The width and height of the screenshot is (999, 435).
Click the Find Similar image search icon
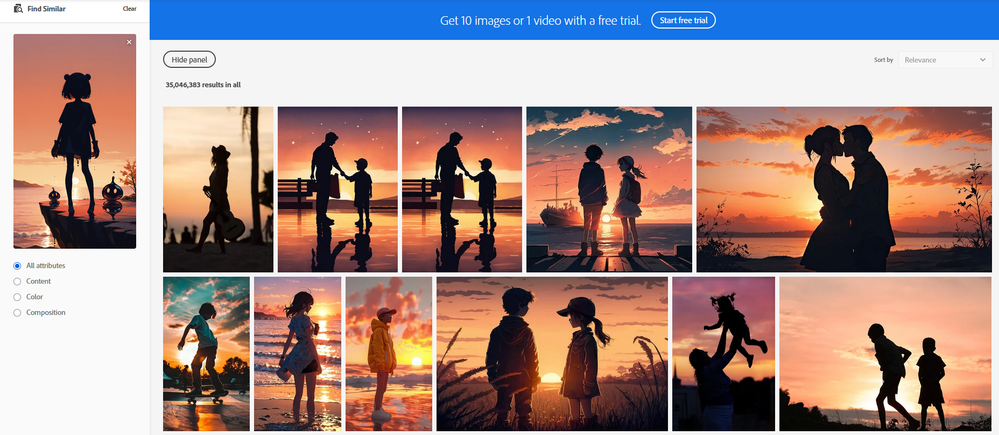(19, 9)
